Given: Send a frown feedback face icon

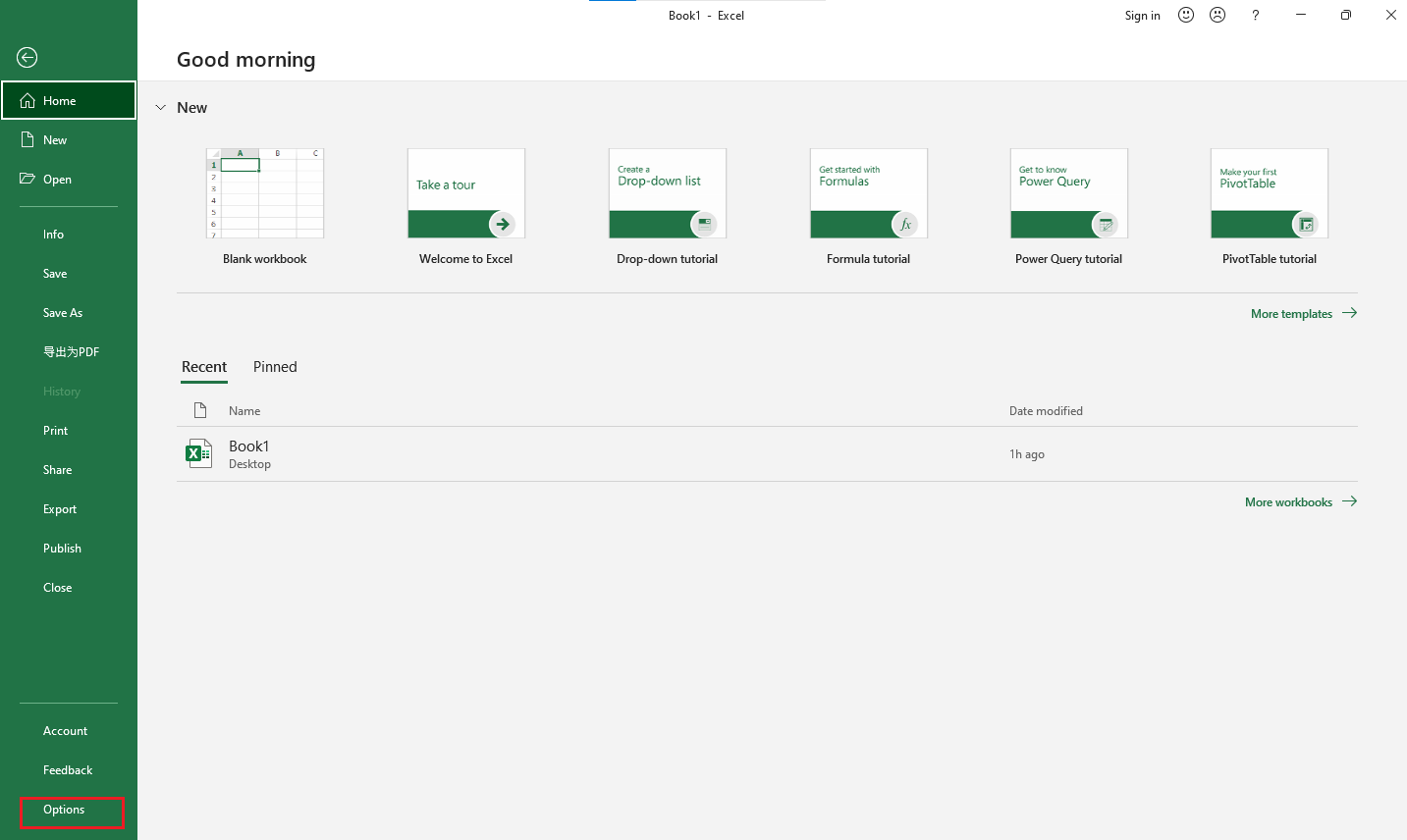Looking at the screenshot, I should click(1218, 15).
